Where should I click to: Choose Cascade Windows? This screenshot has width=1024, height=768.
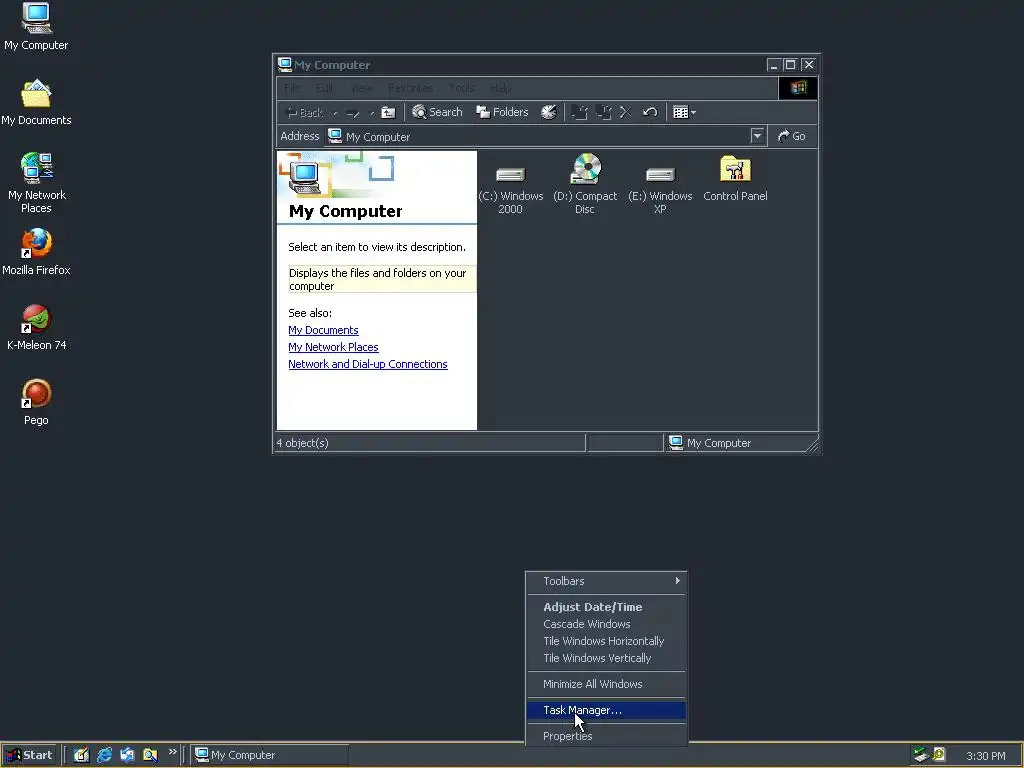[x=607, y=624]
